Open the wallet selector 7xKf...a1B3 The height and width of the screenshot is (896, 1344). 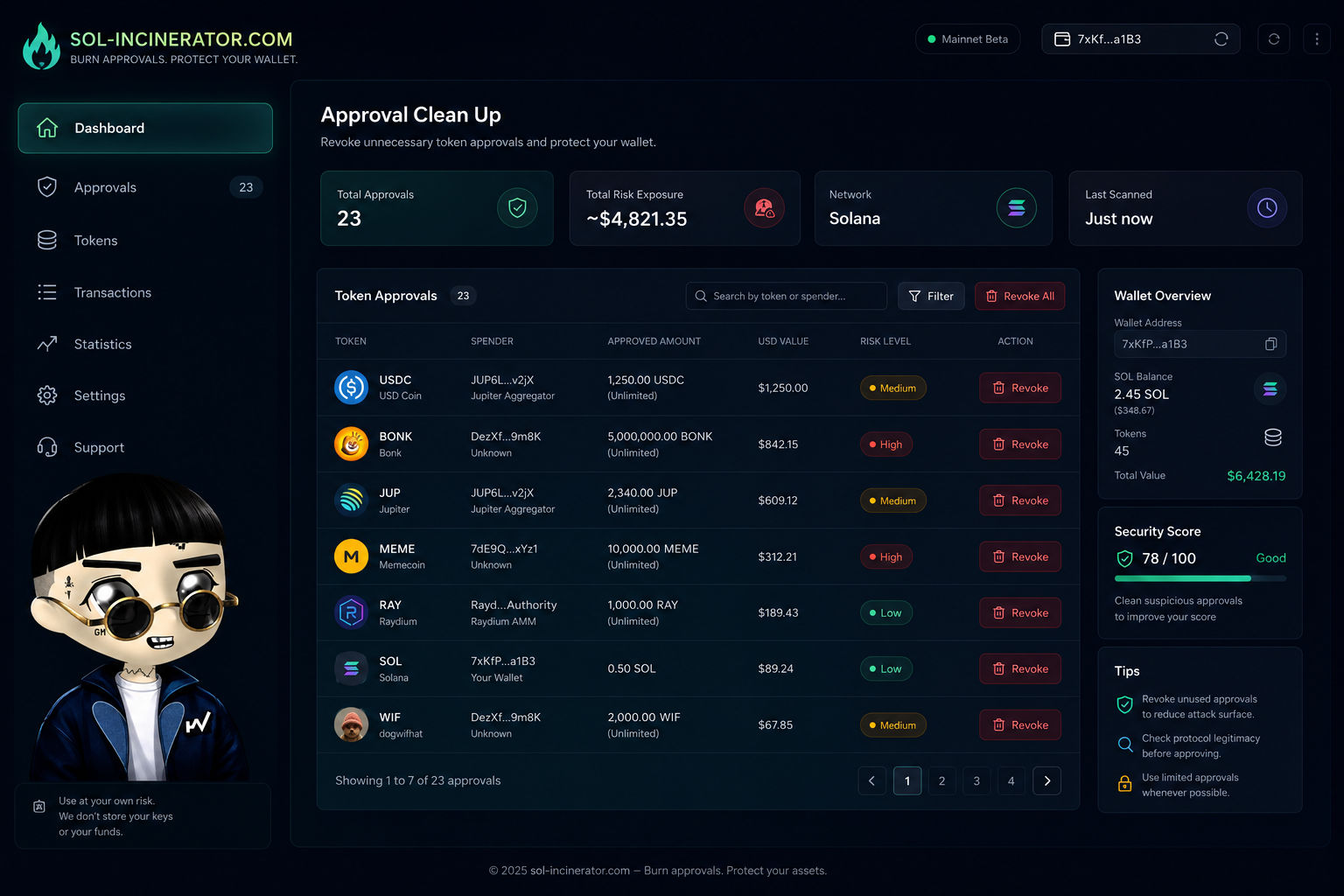[1140, 39]
